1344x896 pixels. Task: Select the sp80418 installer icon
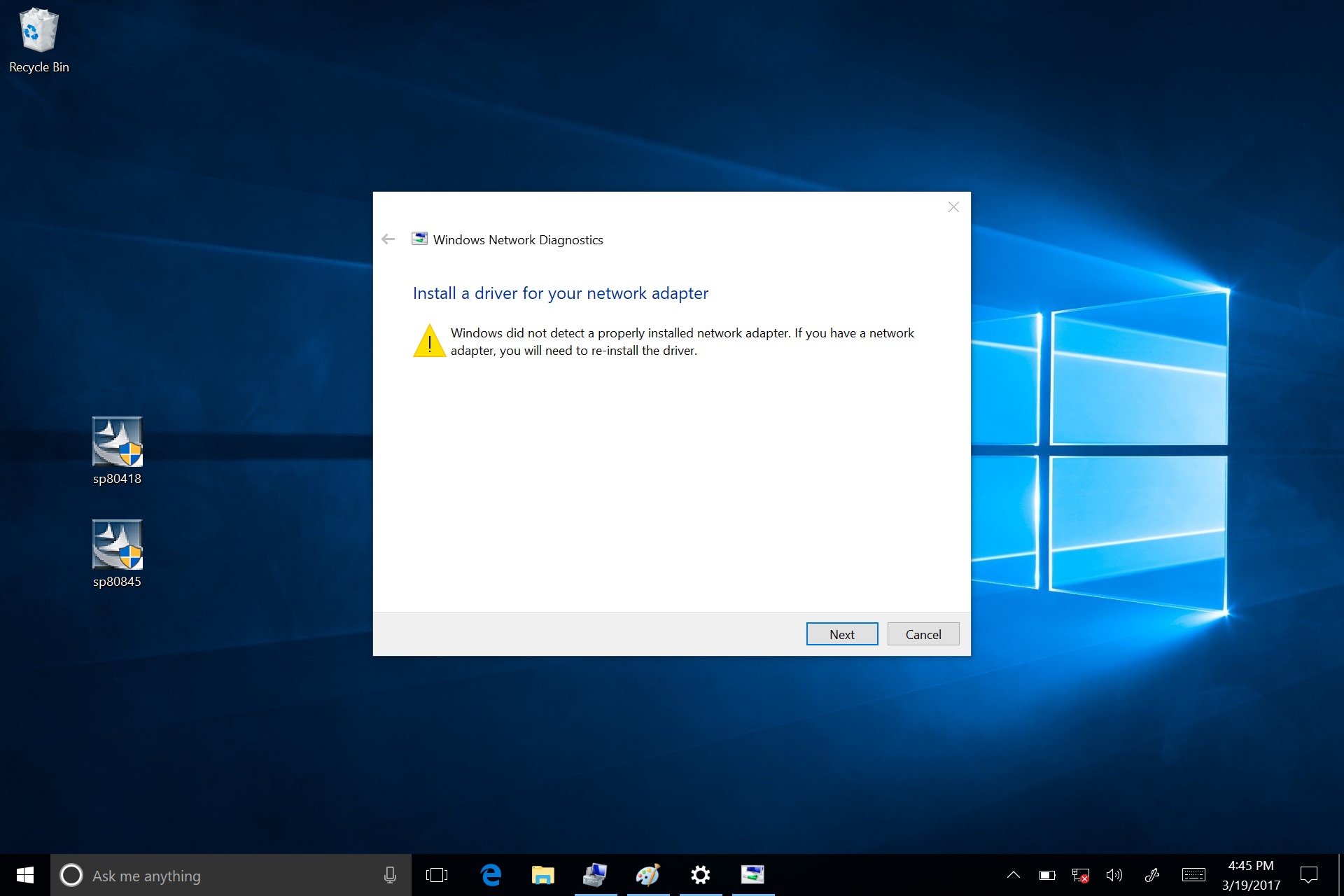(117, 451)
